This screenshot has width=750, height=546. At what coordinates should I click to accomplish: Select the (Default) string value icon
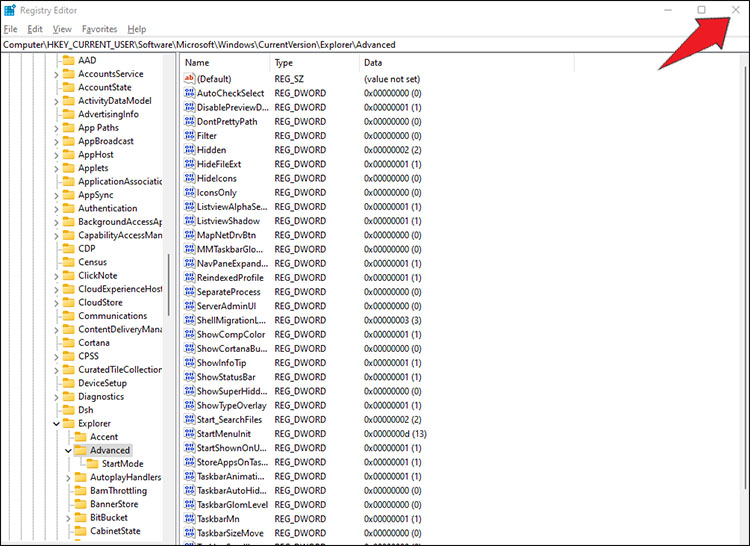(189, 78)
